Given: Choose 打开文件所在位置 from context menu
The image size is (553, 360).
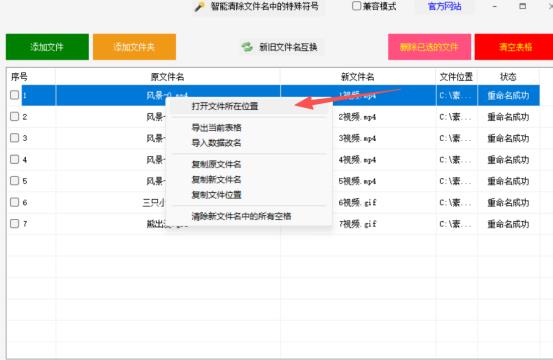Looking at the screenshot, I should [x=225, y=106].
